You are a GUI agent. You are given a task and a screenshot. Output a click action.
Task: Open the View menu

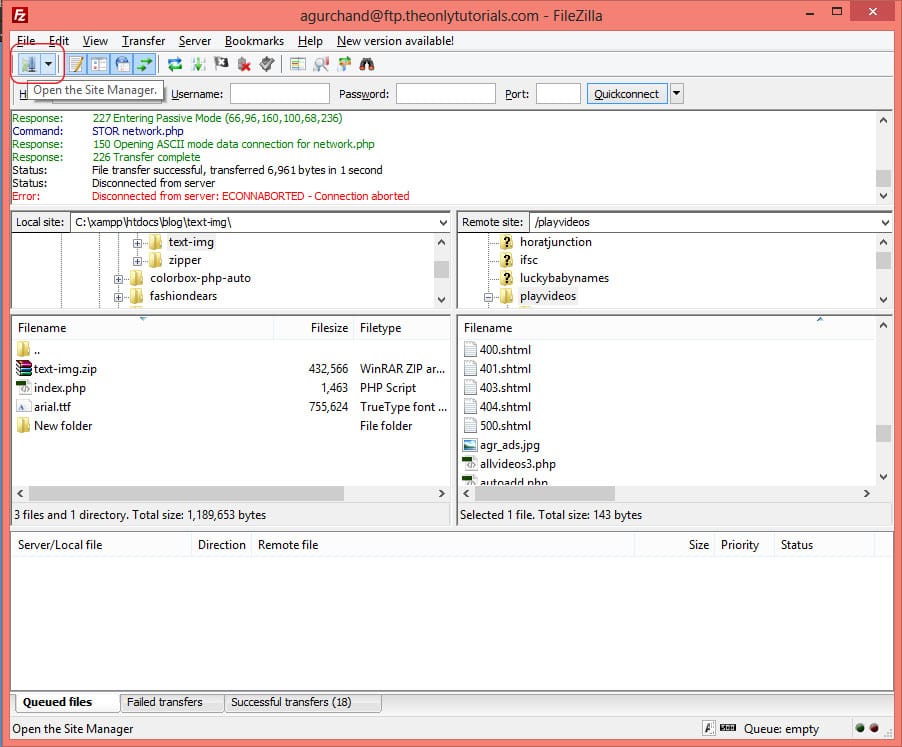(x=95, y=41)
